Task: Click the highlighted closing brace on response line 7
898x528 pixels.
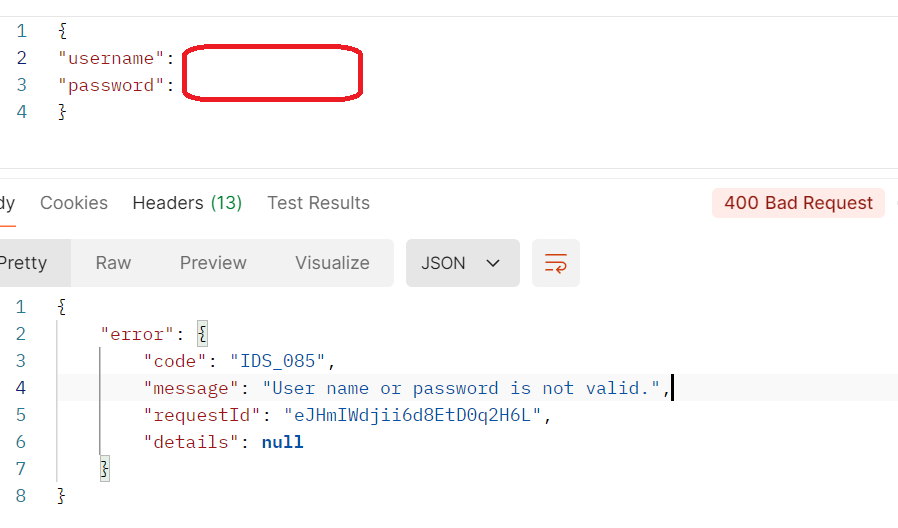Action: [104, 468]
